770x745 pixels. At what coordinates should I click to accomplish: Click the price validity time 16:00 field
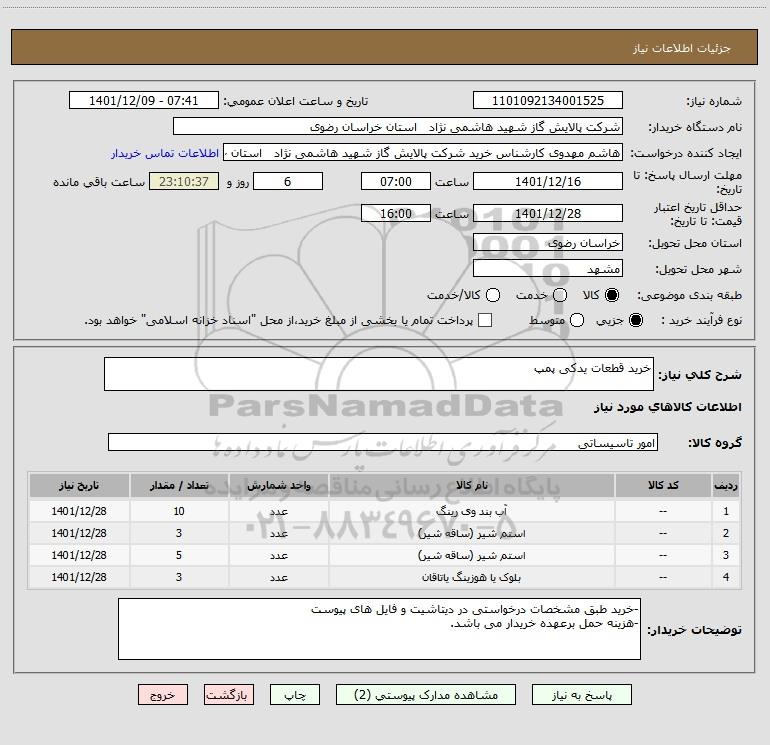[x=396, y=213]
